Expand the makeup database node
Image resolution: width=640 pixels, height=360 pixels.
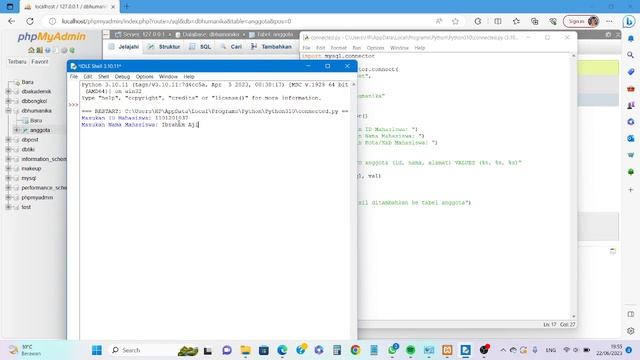[8, 168]
